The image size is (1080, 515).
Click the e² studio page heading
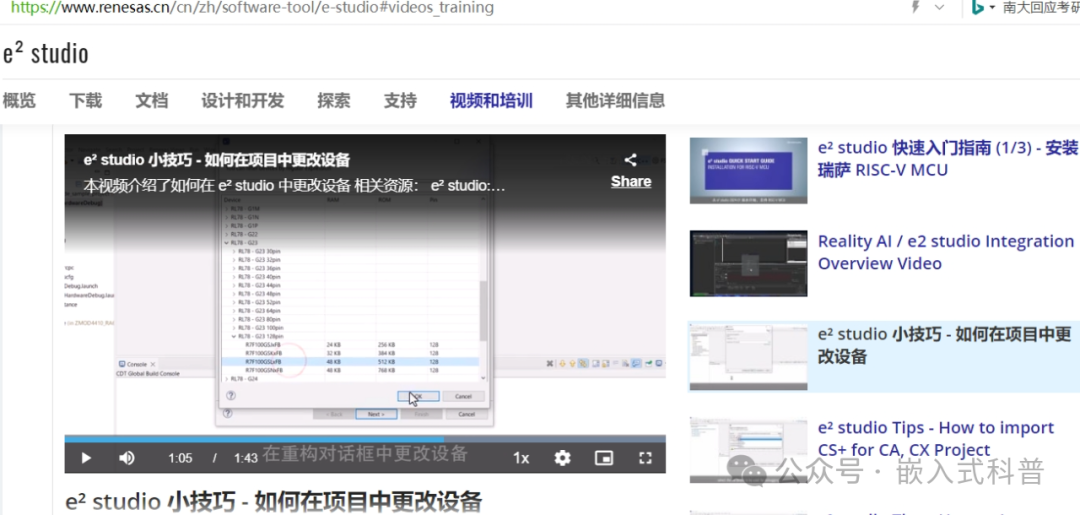tap(45, 54)
